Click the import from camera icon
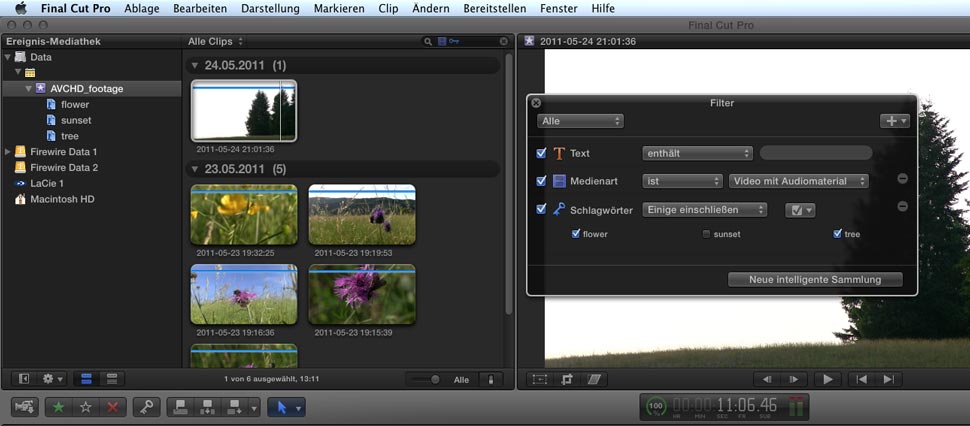This screenshot has height=426, width=970. (25, 407)
